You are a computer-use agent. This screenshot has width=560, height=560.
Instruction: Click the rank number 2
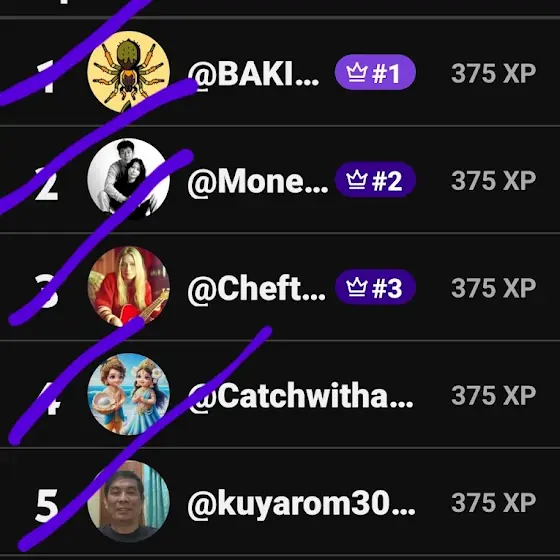(47, 184)
